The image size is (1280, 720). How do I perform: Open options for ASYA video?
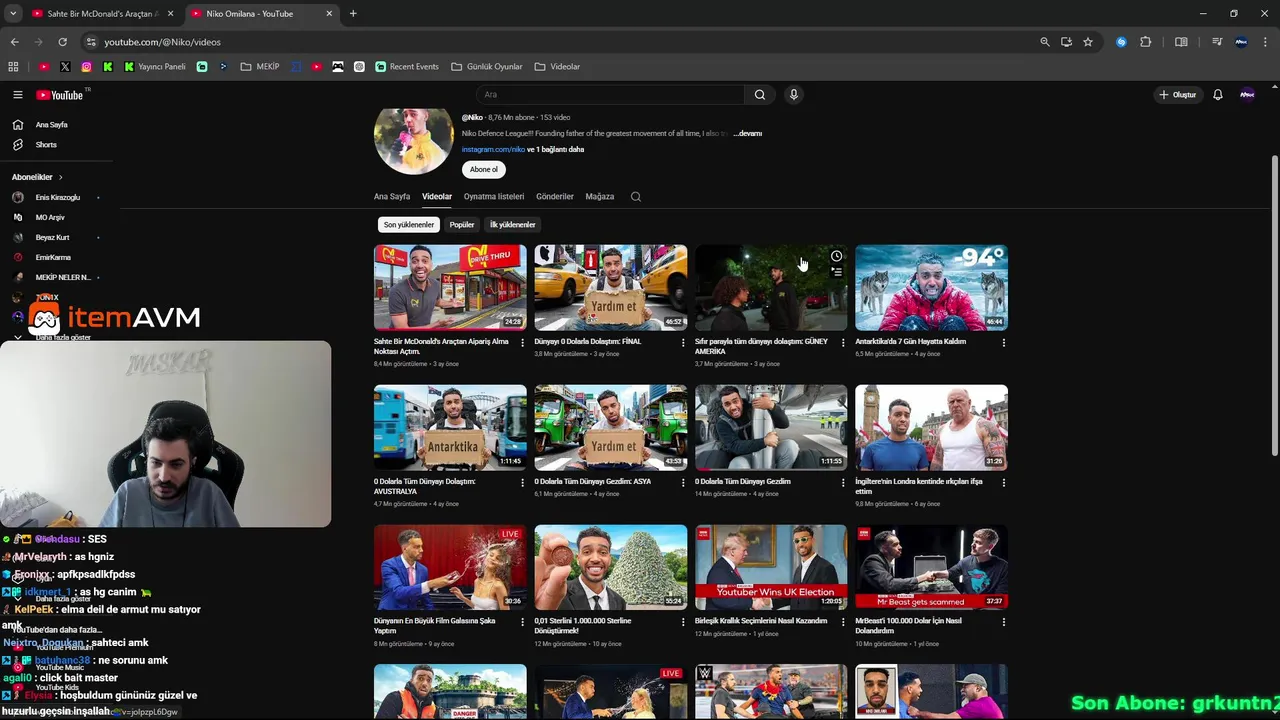683,483
